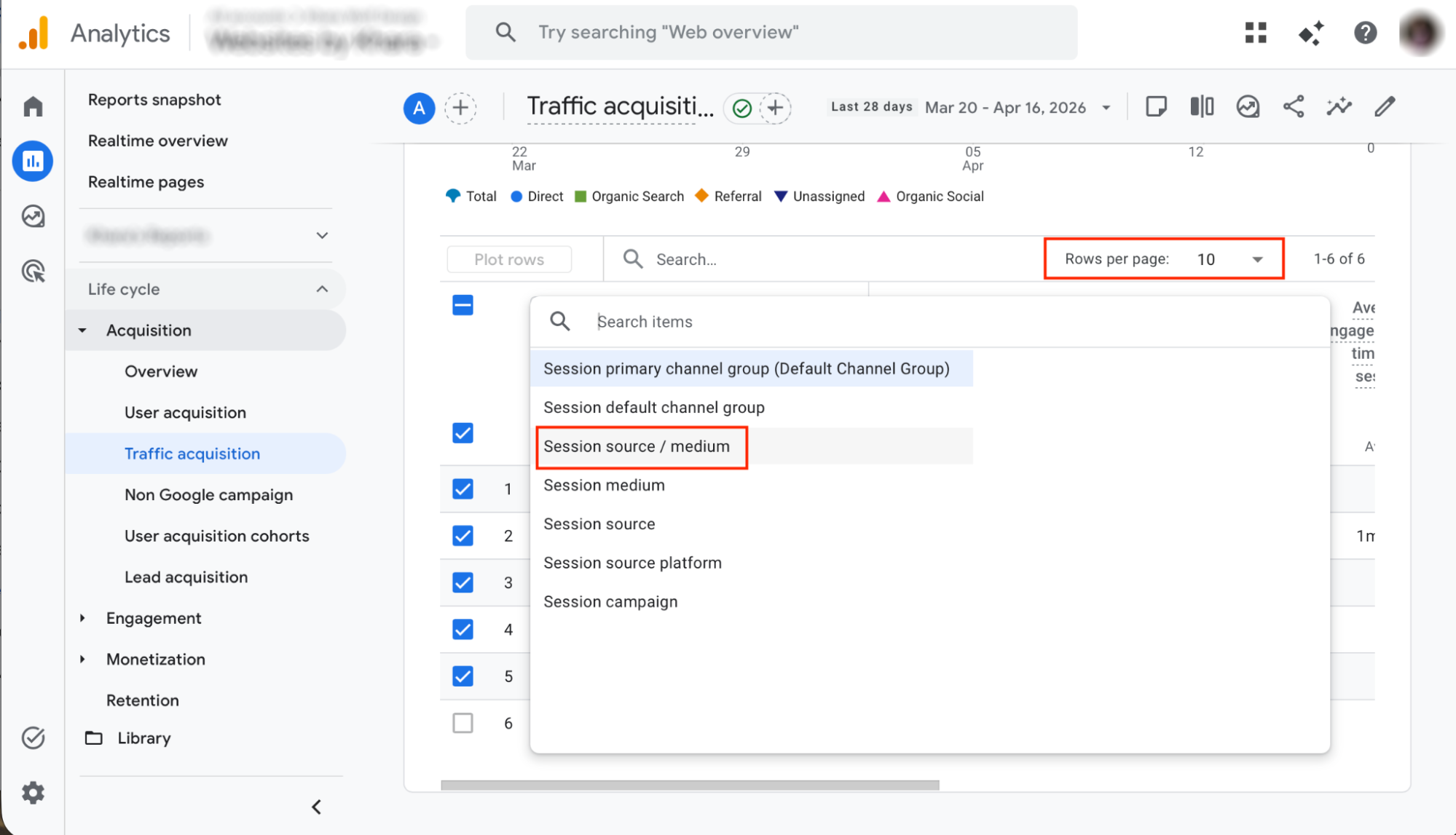The height and width of the screenshot is (835, 1456).
Task: Edit the report with the pencil icon
Action: (x=1385, y=106)
